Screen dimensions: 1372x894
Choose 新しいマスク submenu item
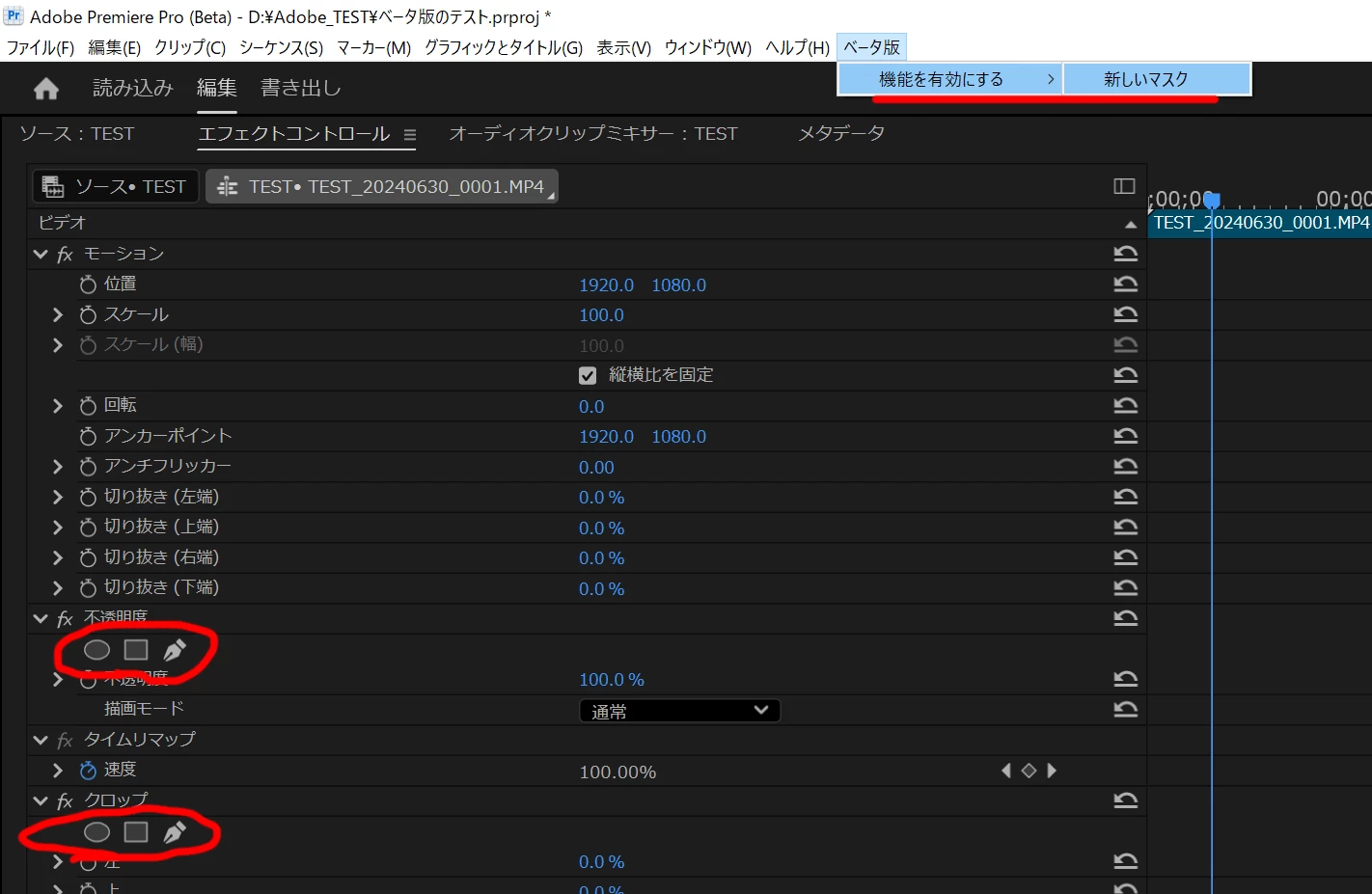(x=1157, y=79)
